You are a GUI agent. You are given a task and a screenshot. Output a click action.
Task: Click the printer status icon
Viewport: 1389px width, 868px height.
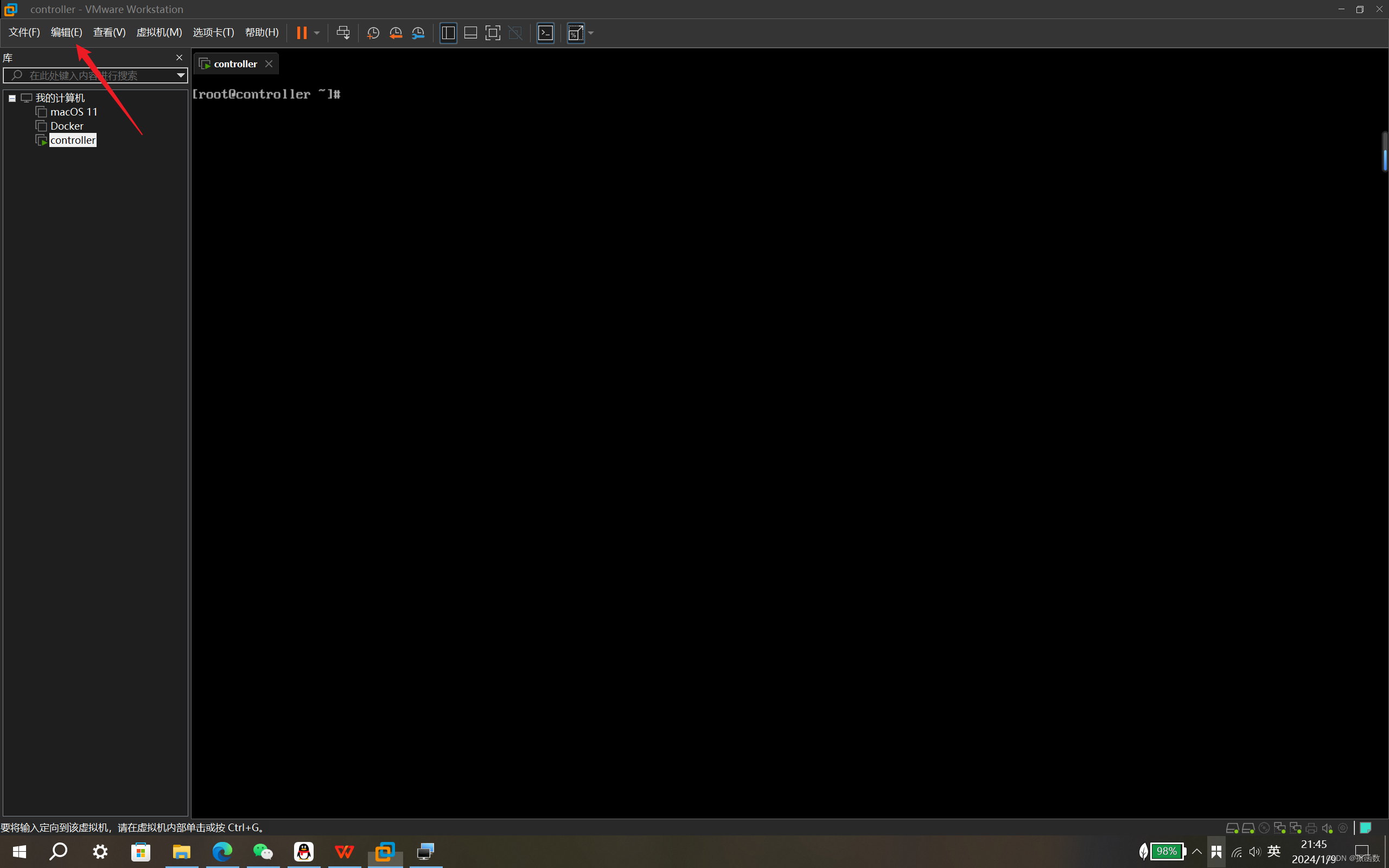tap(1311, 828)
